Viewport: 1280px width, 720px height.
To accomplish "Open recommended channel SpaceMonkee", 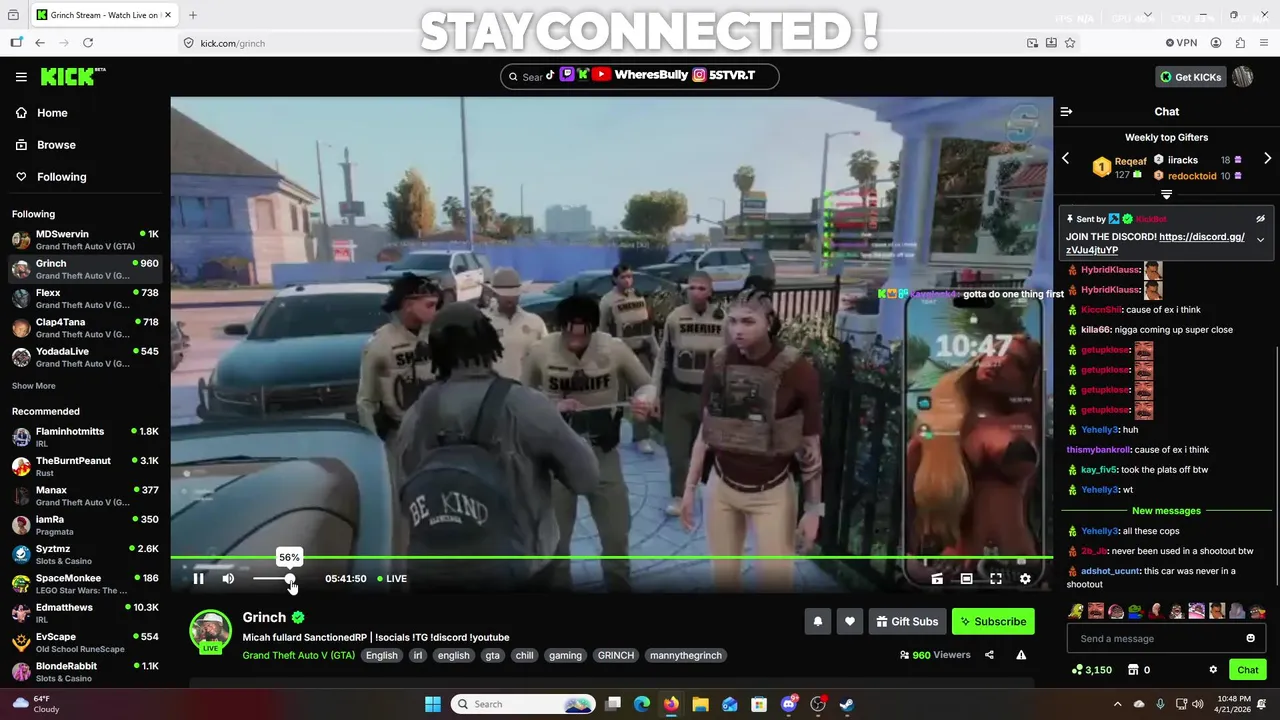I will pos(85,584).
